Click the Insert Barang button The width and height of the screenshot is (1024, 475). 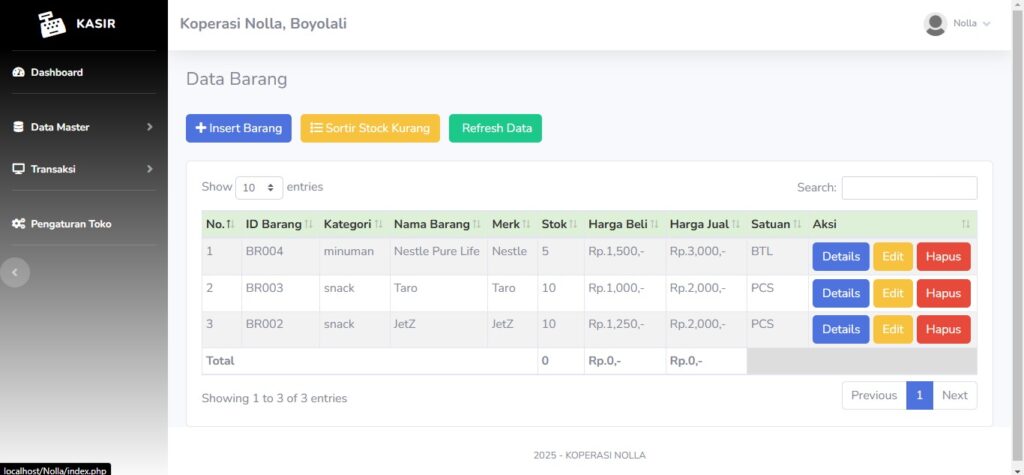[x=239, y=128]
